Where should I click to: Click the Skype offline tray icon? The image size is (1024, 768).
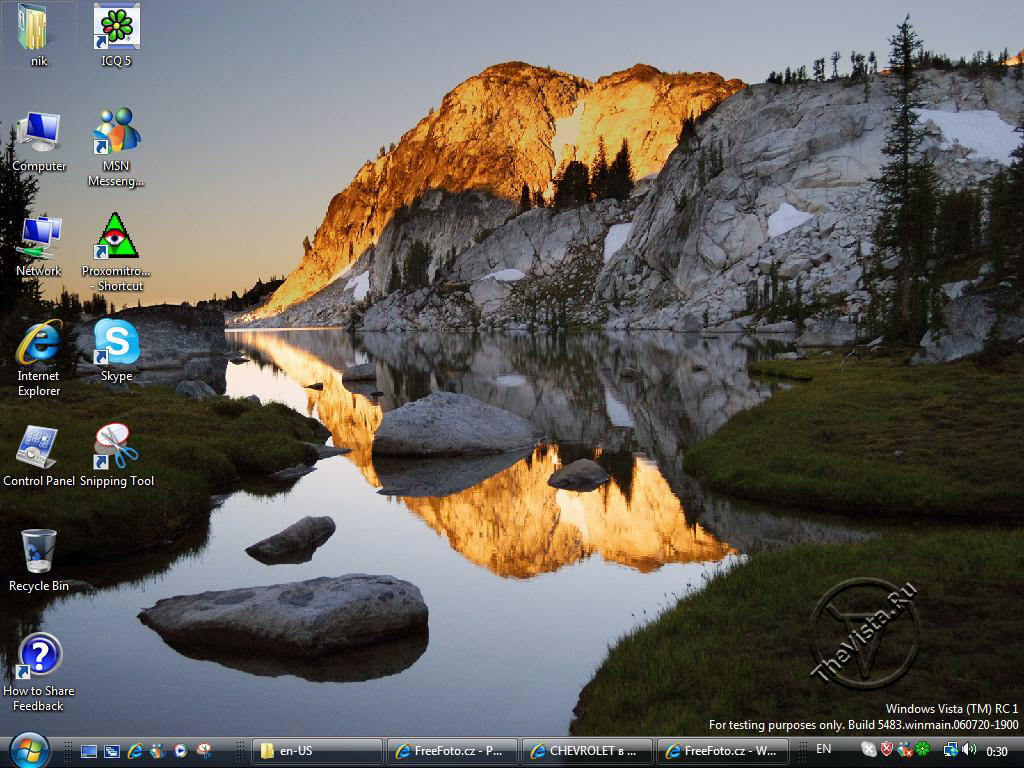point(869,750)
